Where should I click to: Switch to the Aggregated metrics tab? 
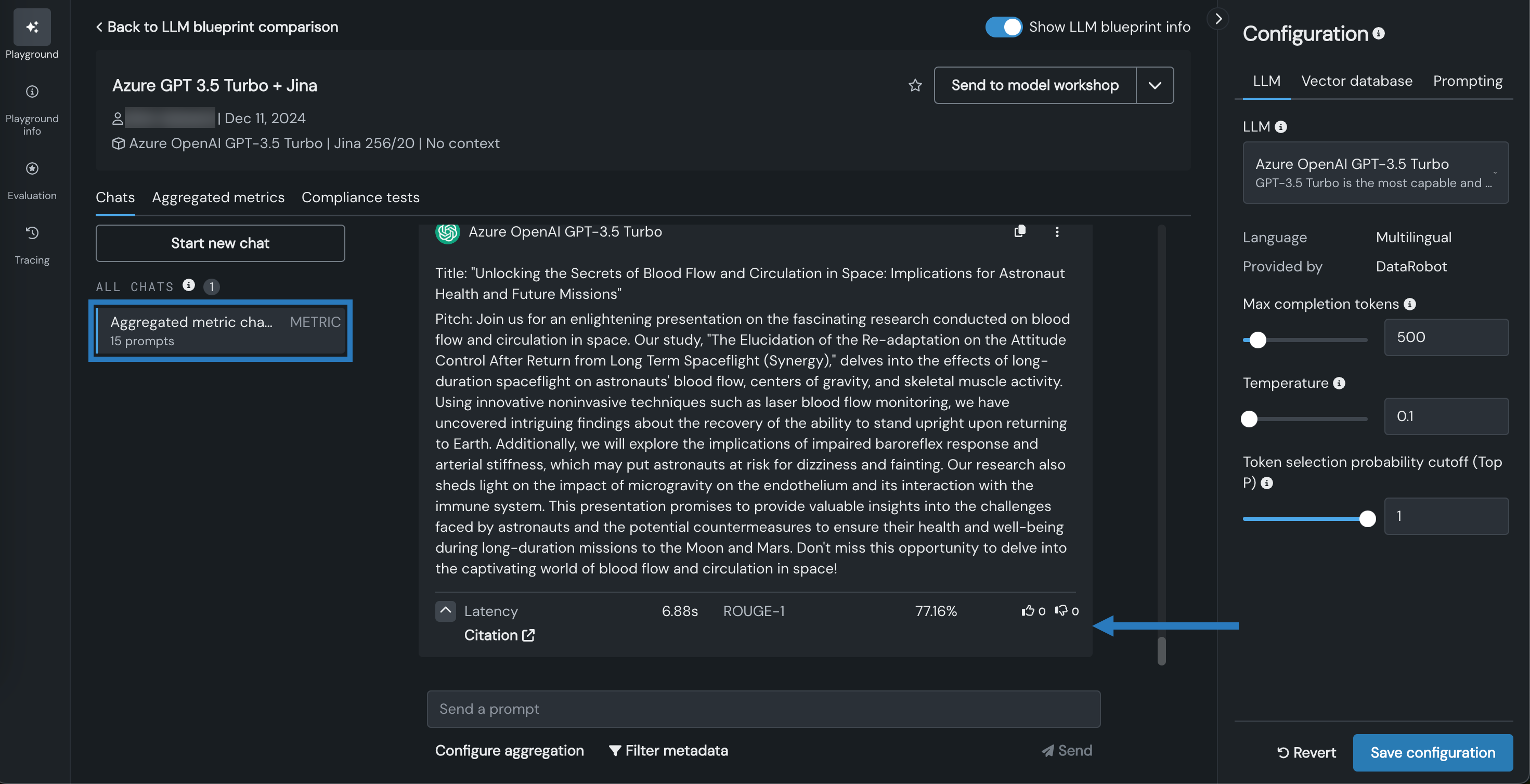218,197
